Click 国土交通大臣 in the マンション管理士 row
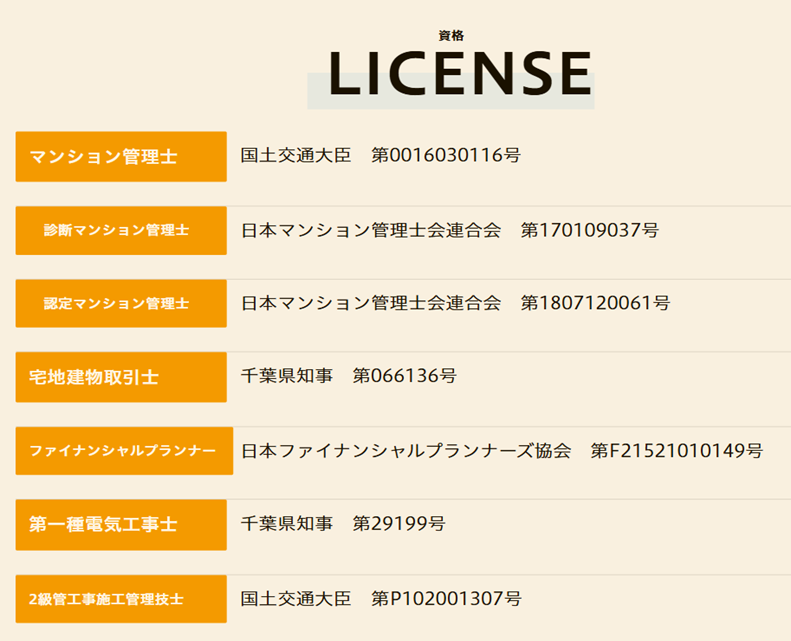 pyautogui.click(x=296, y=156)
